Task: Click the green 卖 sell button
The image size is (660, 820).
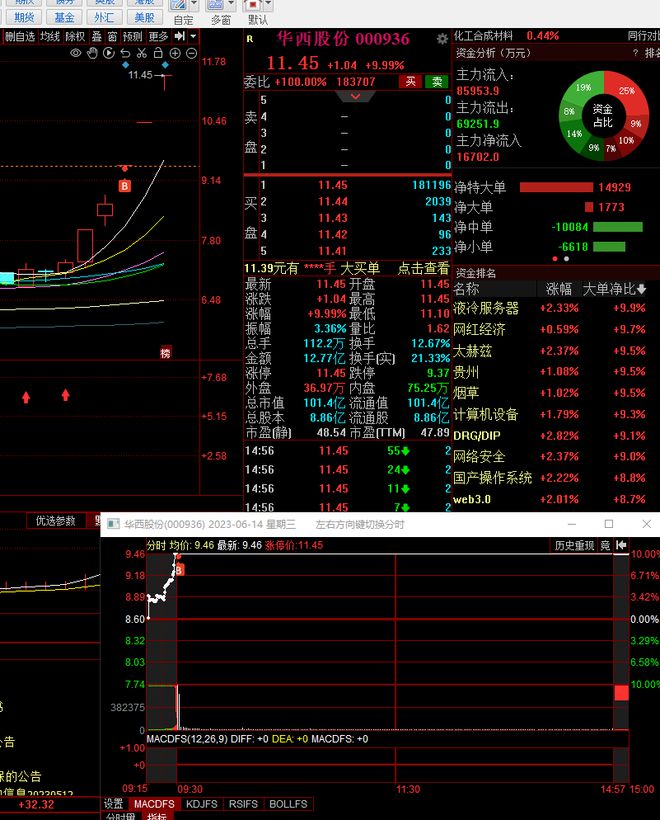Action: pyautogui.click(x=437, y=81)
